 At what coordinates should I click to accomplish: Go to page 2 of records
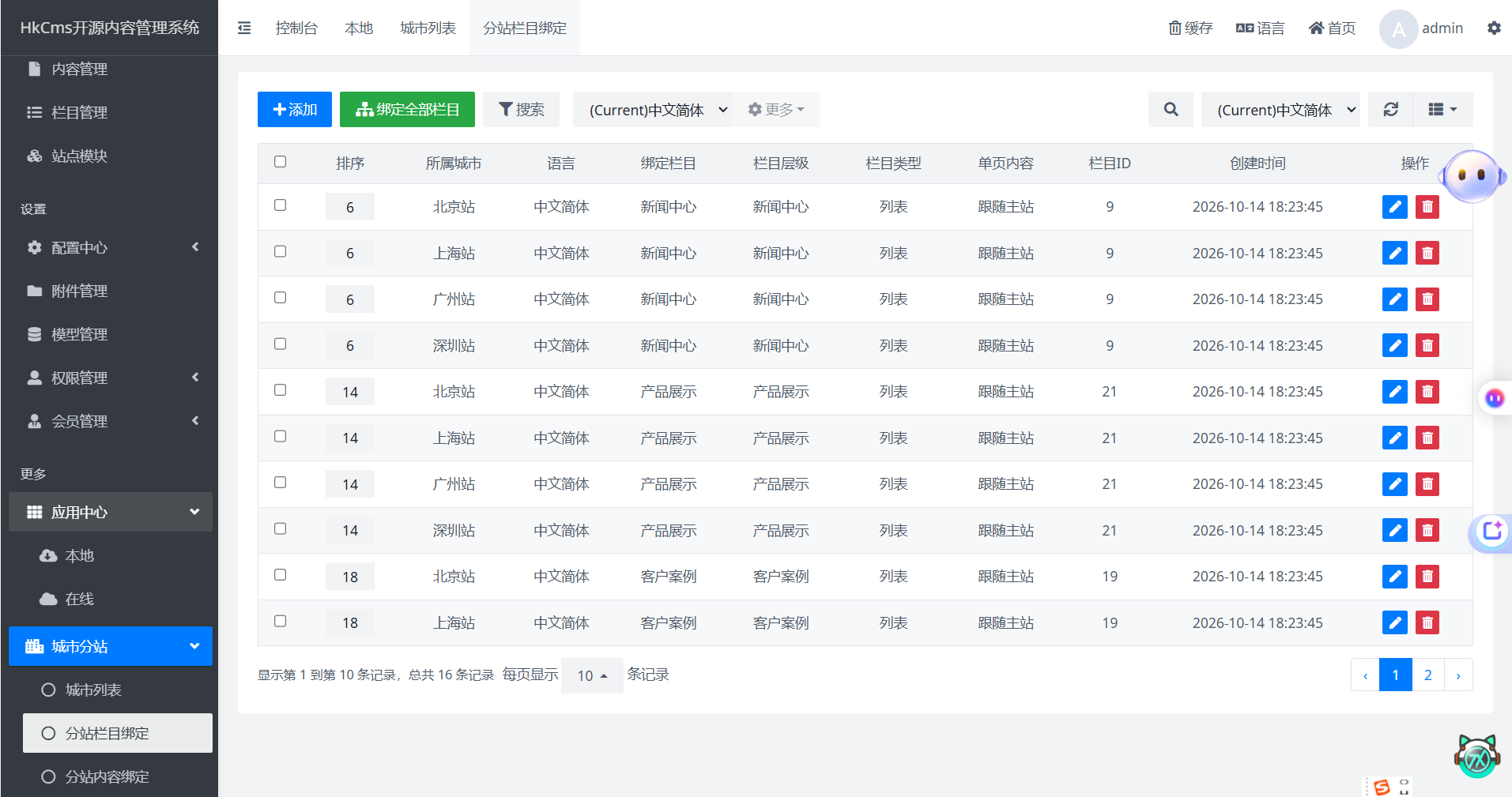[1428, 675]
